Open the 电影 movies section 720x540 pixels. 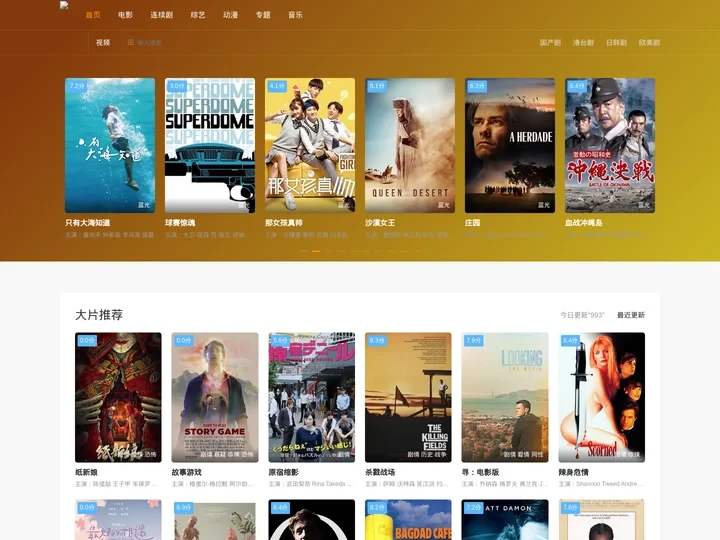[x=125, y=15]
